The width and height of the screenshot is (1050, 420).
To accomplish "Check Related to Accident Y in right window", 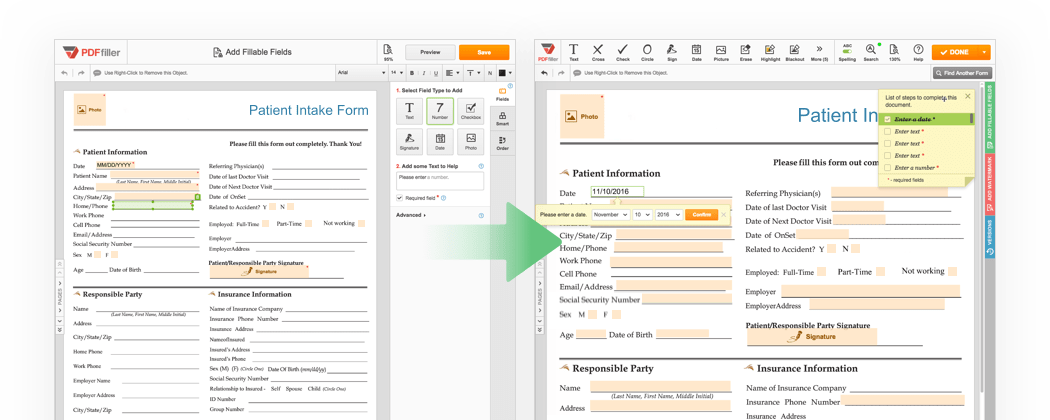I will (x=831, y=249).
